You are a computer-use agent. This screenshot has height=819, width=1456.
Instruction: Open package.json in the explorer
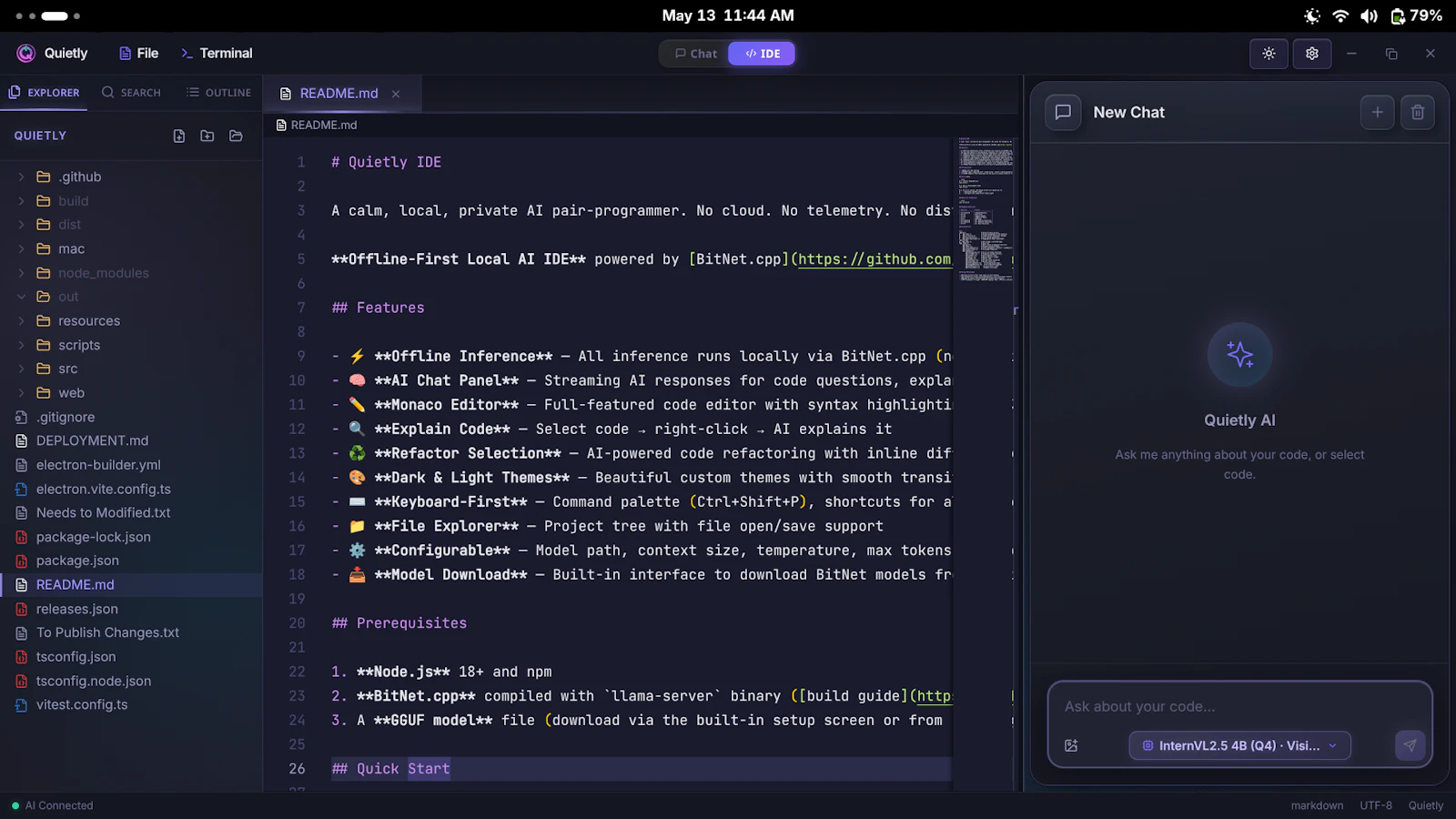[131, 561]
